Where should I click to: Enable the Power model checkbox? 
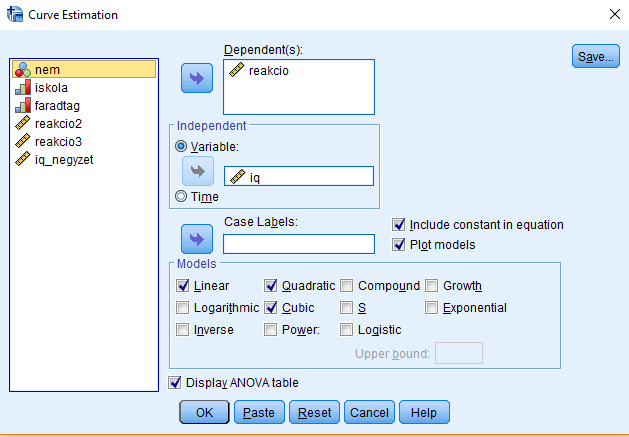click(271, 330)
